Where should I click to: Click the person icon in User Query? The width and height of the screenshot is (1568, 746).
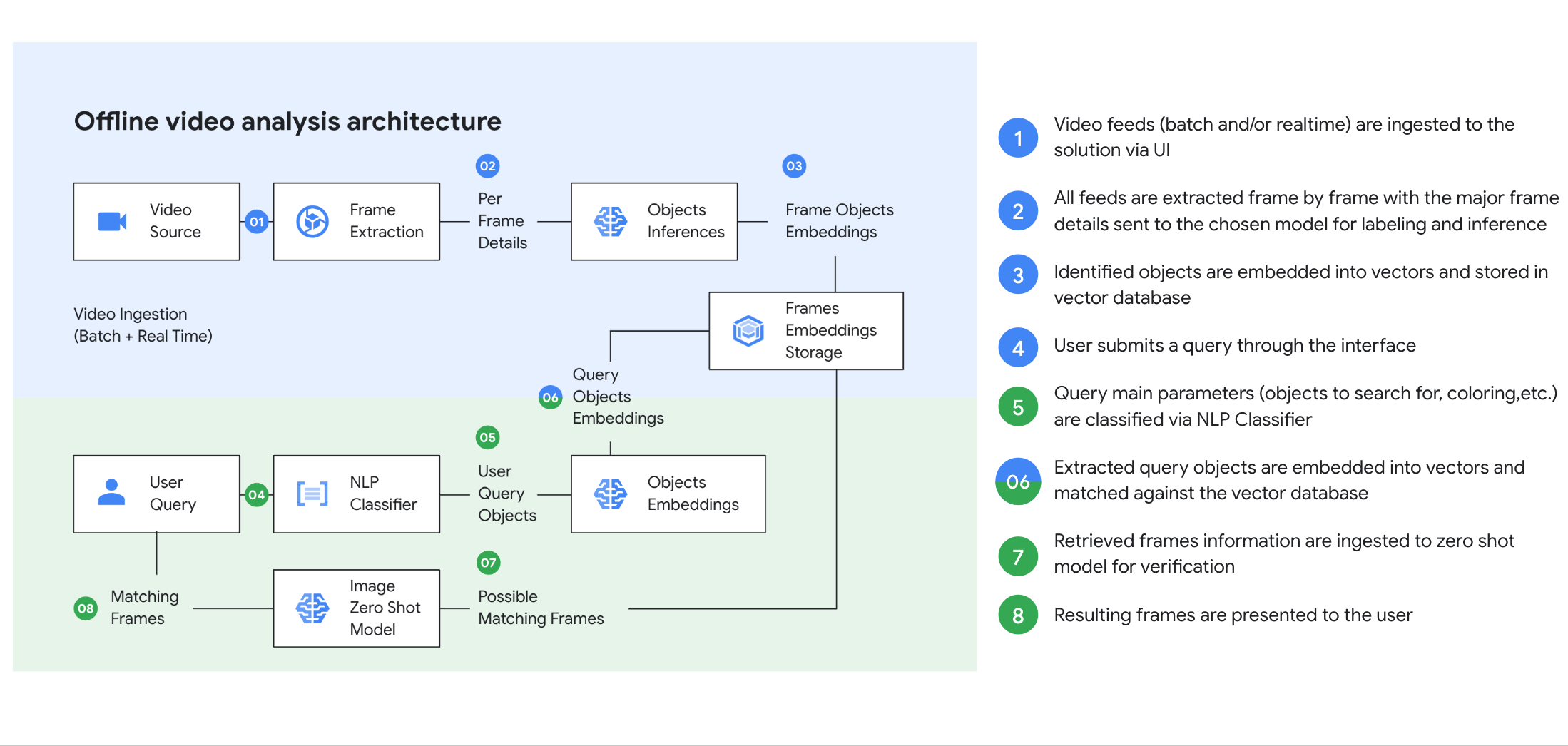point(111,494)
